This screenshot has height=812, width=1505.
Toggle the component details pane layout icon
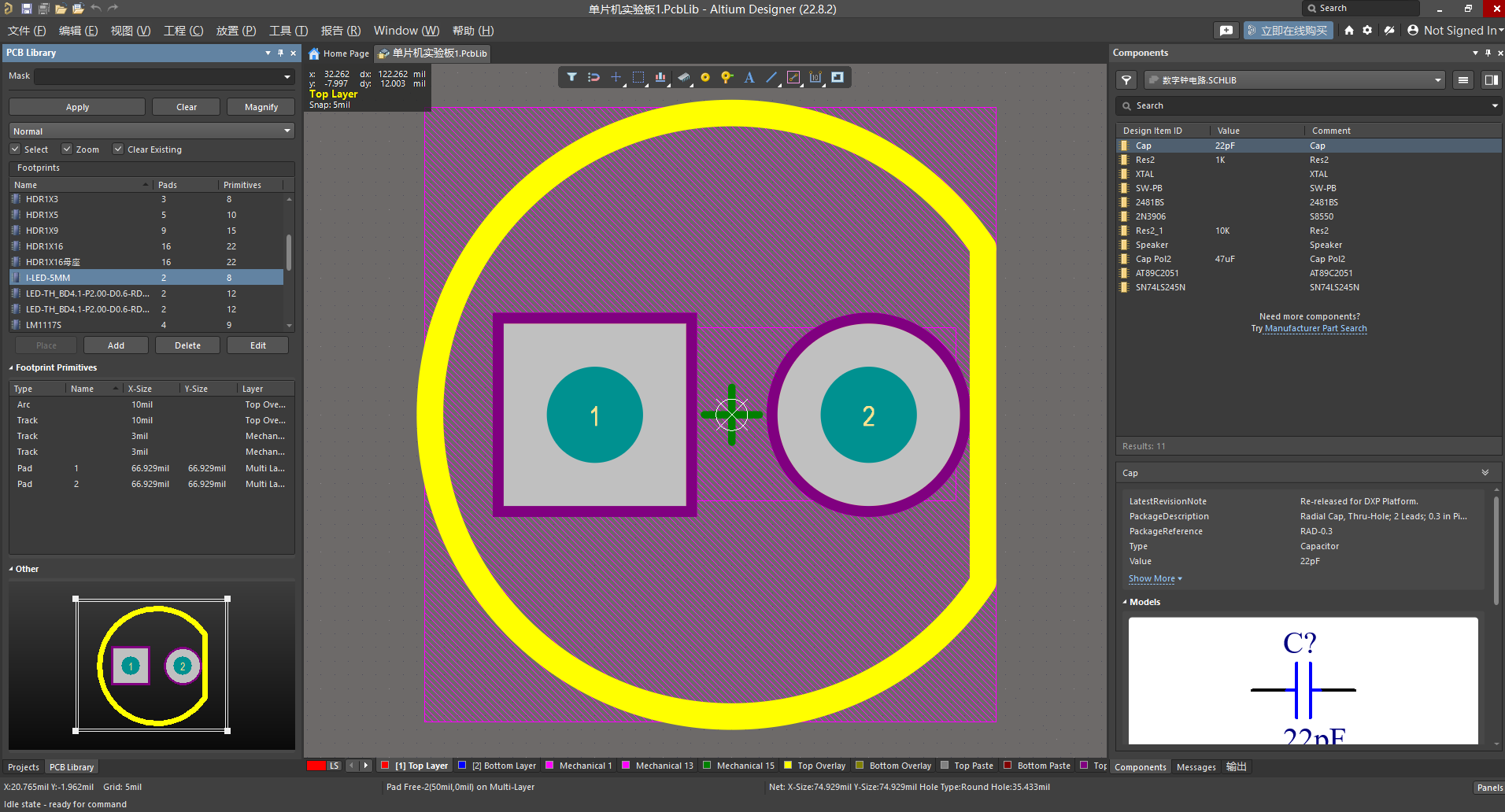click(x=1491, y=80)
